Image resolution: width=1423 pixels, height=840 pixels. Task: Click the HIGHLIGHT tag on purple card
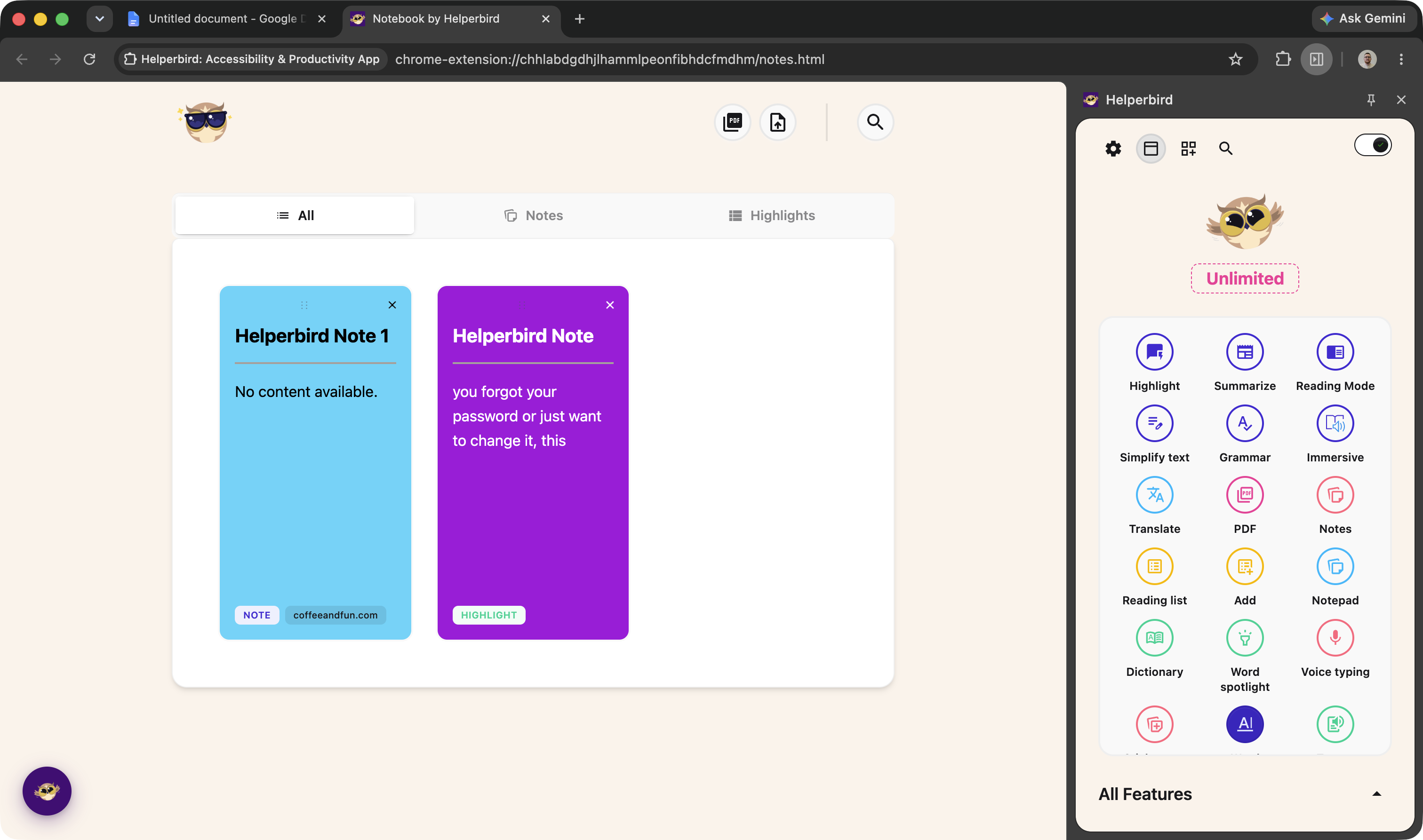click(x=488, y=615)
